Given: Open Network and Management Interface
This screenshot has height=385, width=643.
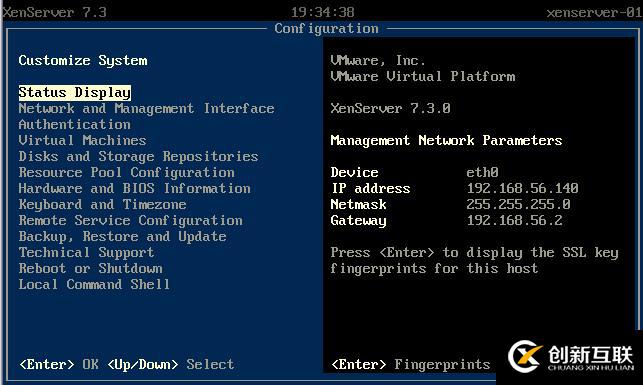Looking at the screenshot, I should pos(146,109).
